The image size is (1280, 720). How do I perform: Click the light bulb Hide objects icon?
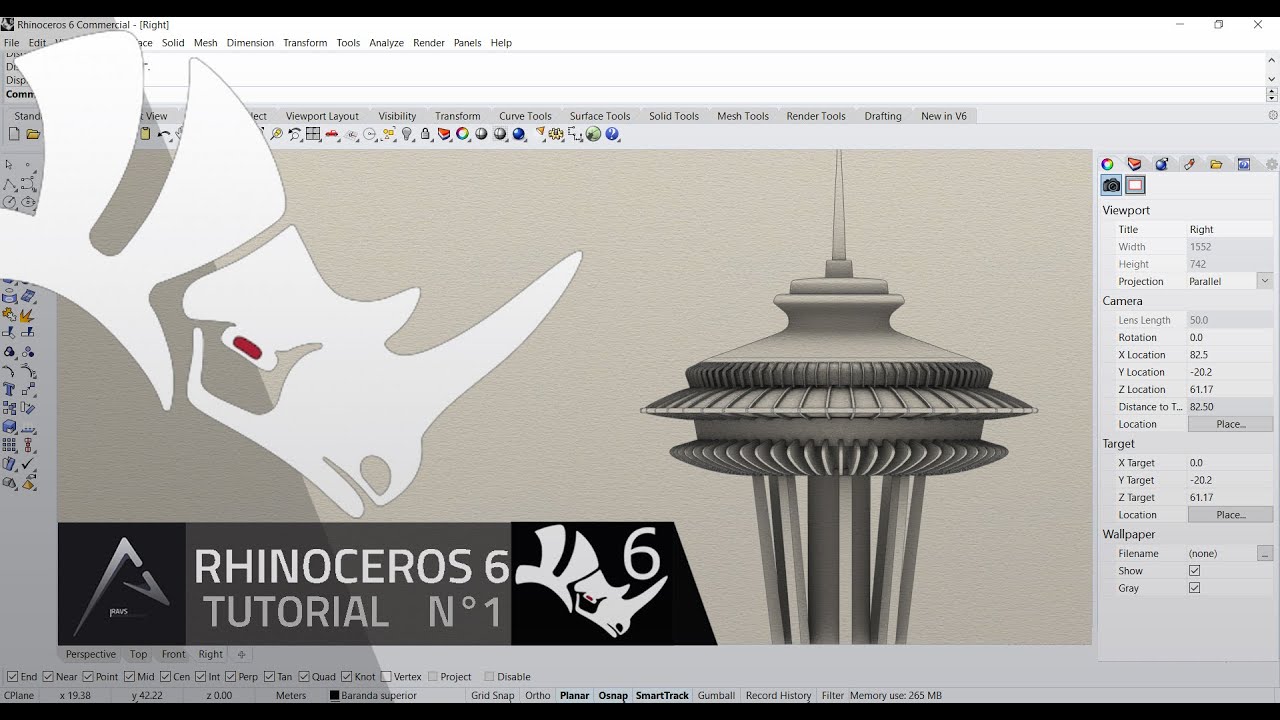[407, 134]
